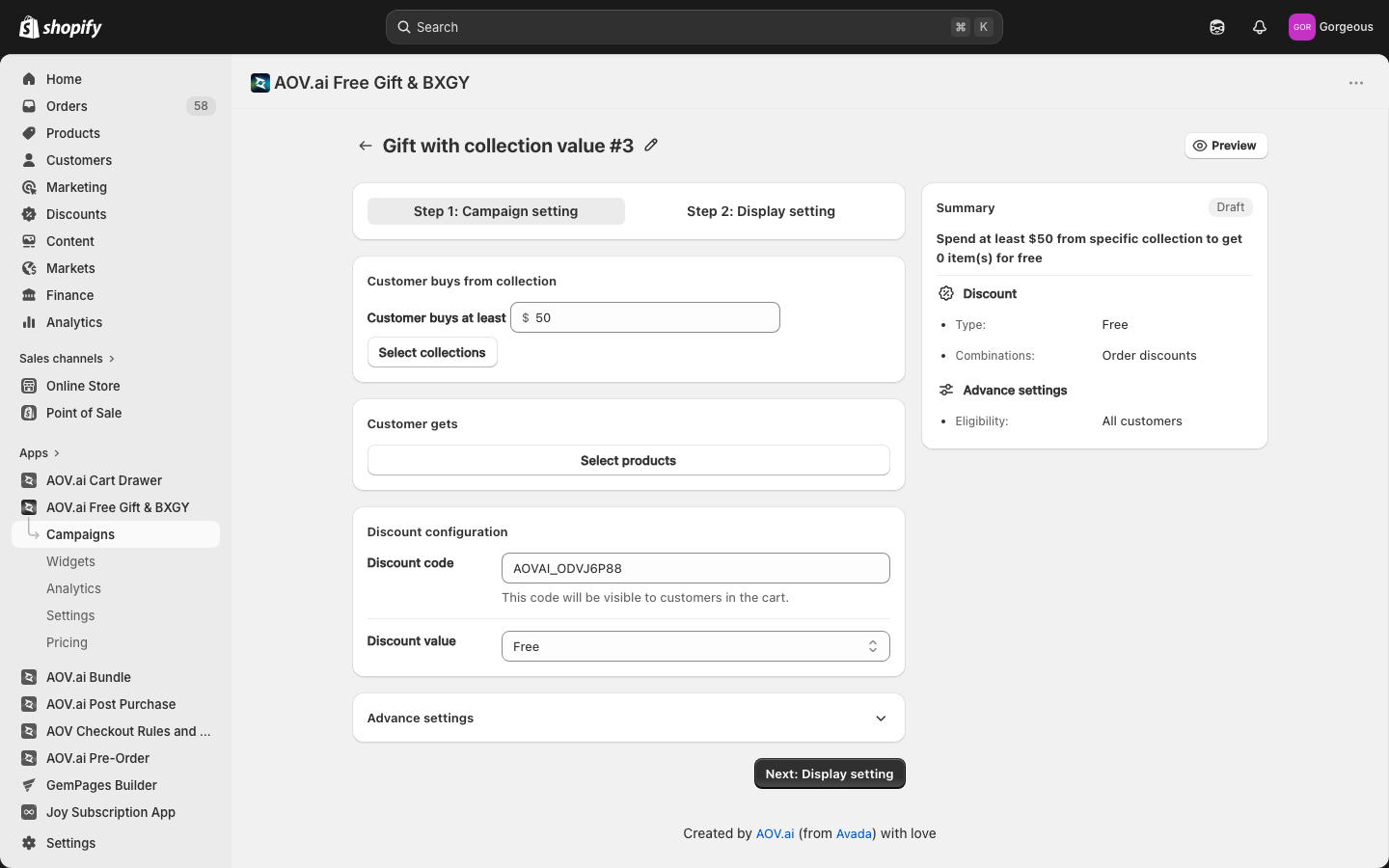Open the Markets globe icon
Viewport: 1389px width, 868px height.
[x=29, y=268]
